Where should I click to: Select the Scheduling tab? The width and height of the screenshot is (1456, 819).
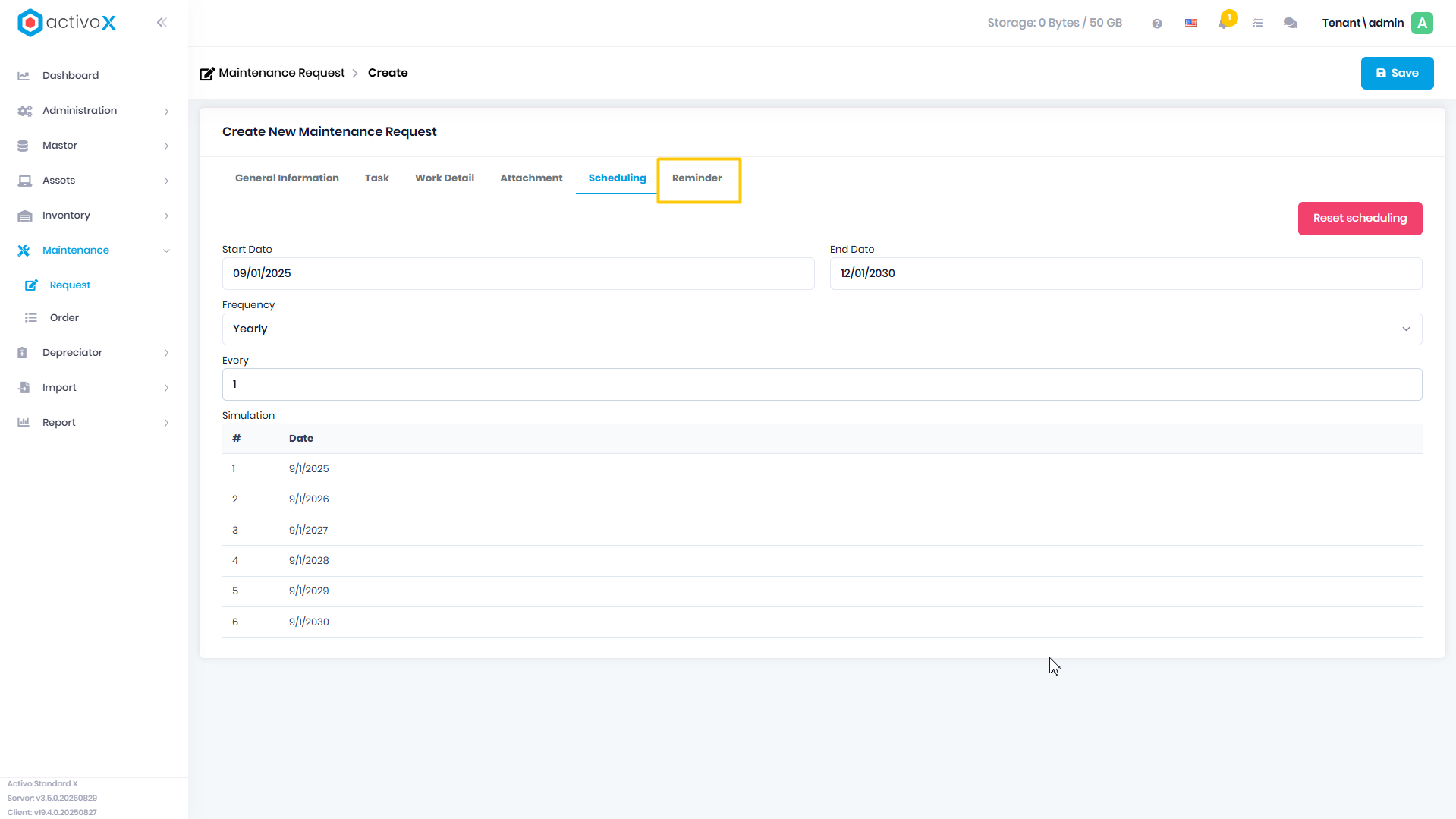click(x=617, y=178)
